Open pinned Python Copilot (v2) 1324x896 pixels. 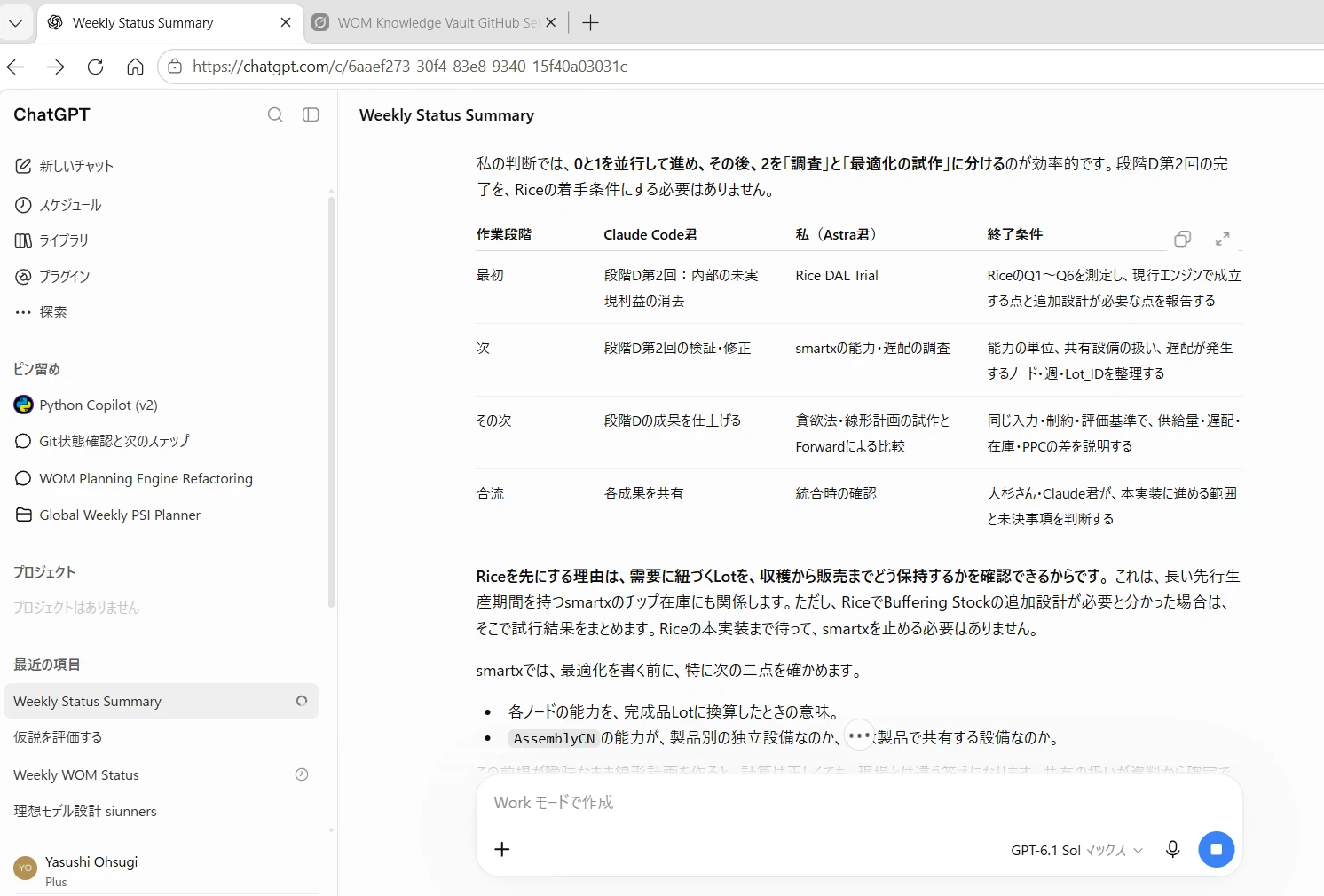point(86,405)
